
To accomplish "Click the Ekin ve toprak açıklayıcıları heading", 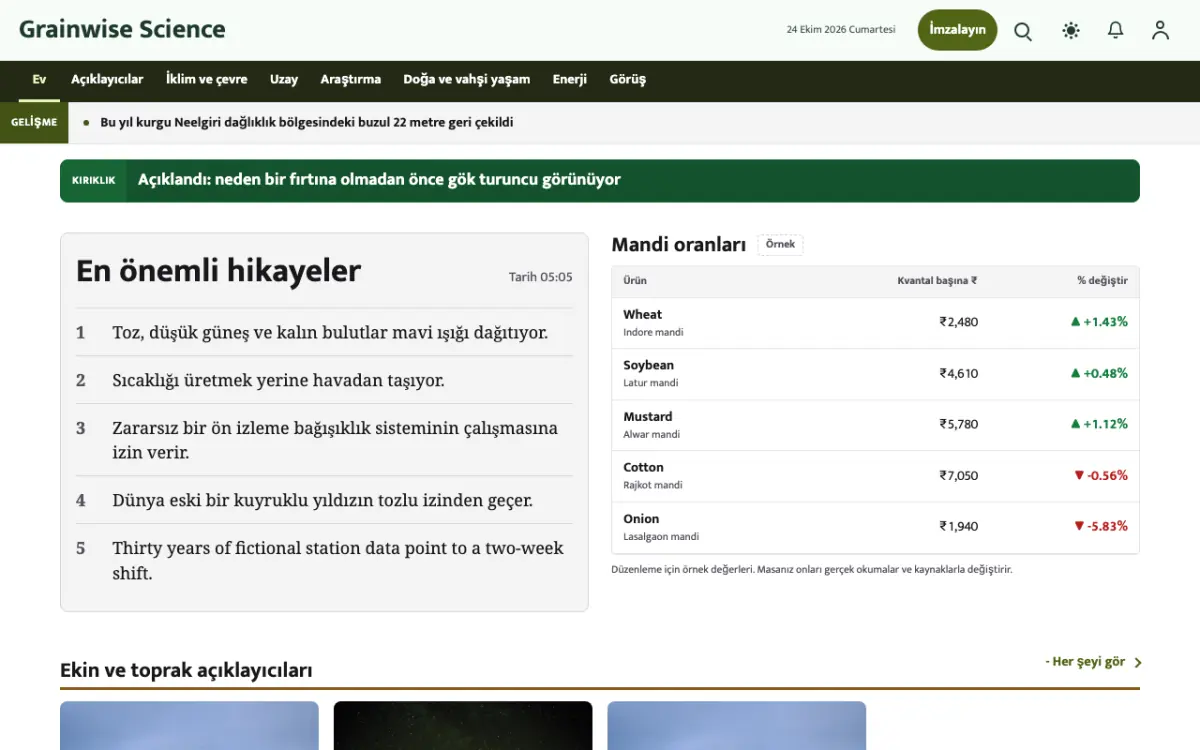I will click(186, 670).
